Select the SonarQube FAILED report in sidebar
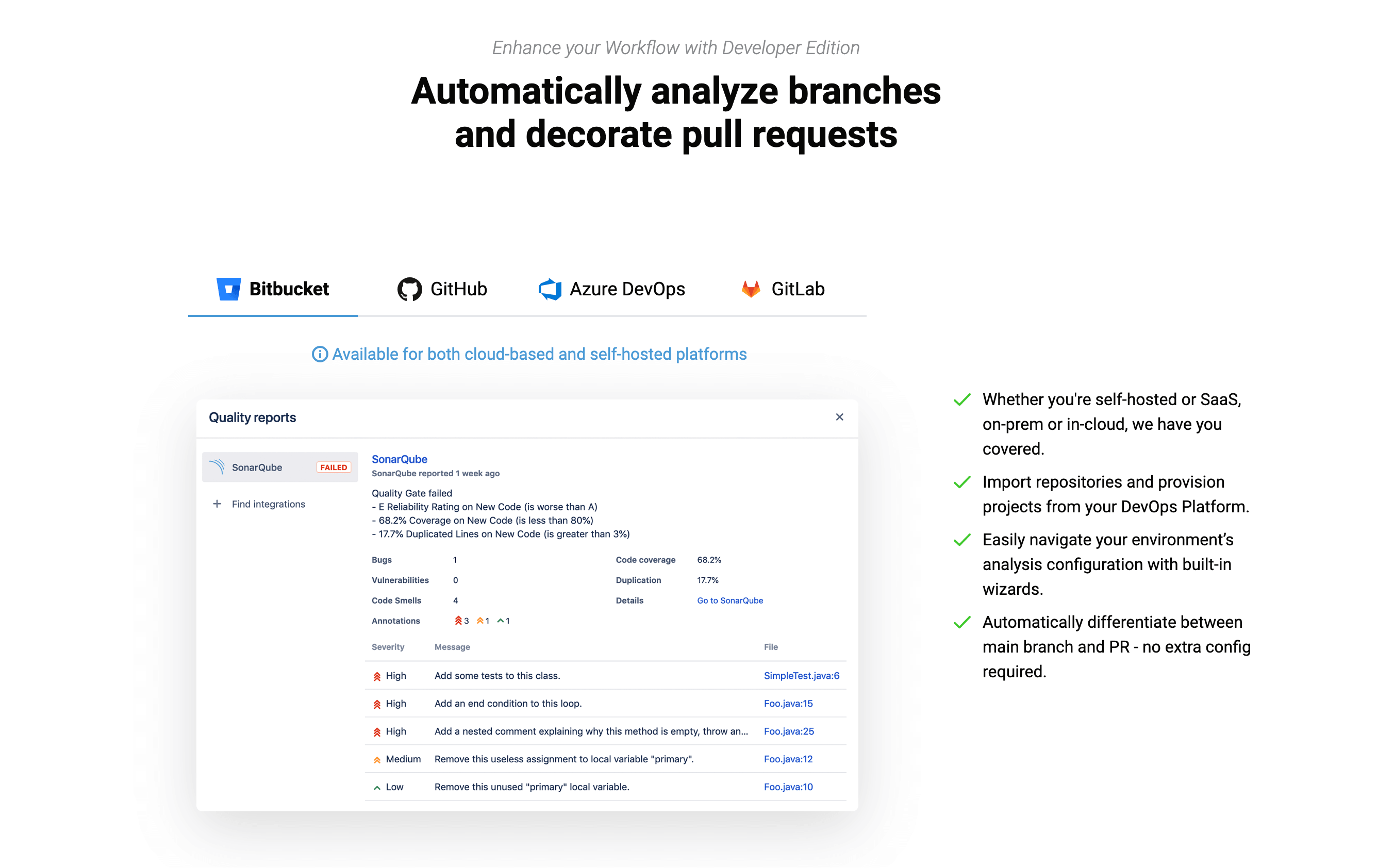Viewport: 1394px width, 868px height. (x=280, y=466)
